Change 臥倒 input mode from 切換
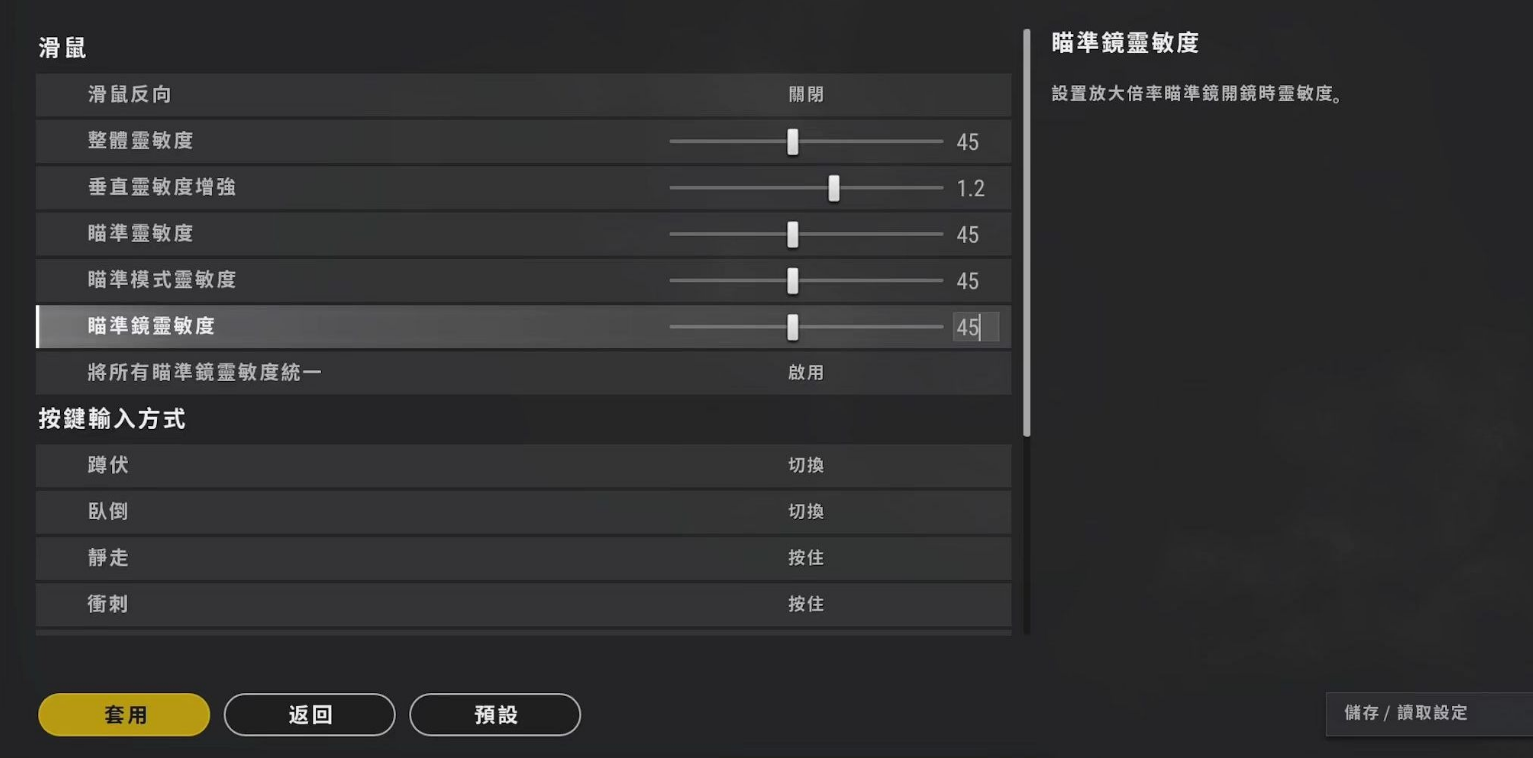 click(x=806, y=511)
